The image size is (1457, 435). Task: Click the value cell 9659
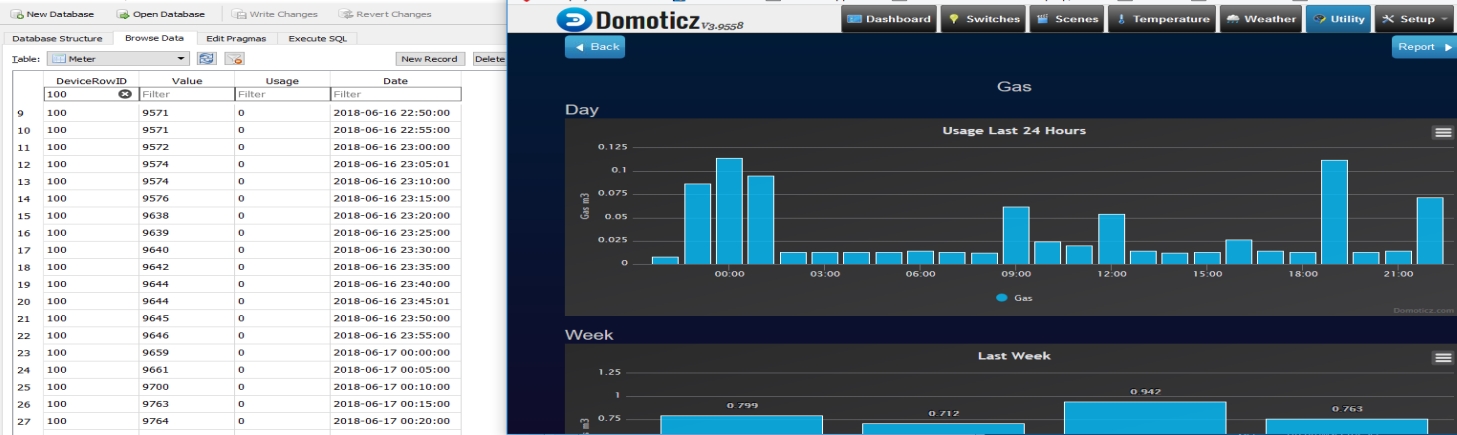click(186, 352)
